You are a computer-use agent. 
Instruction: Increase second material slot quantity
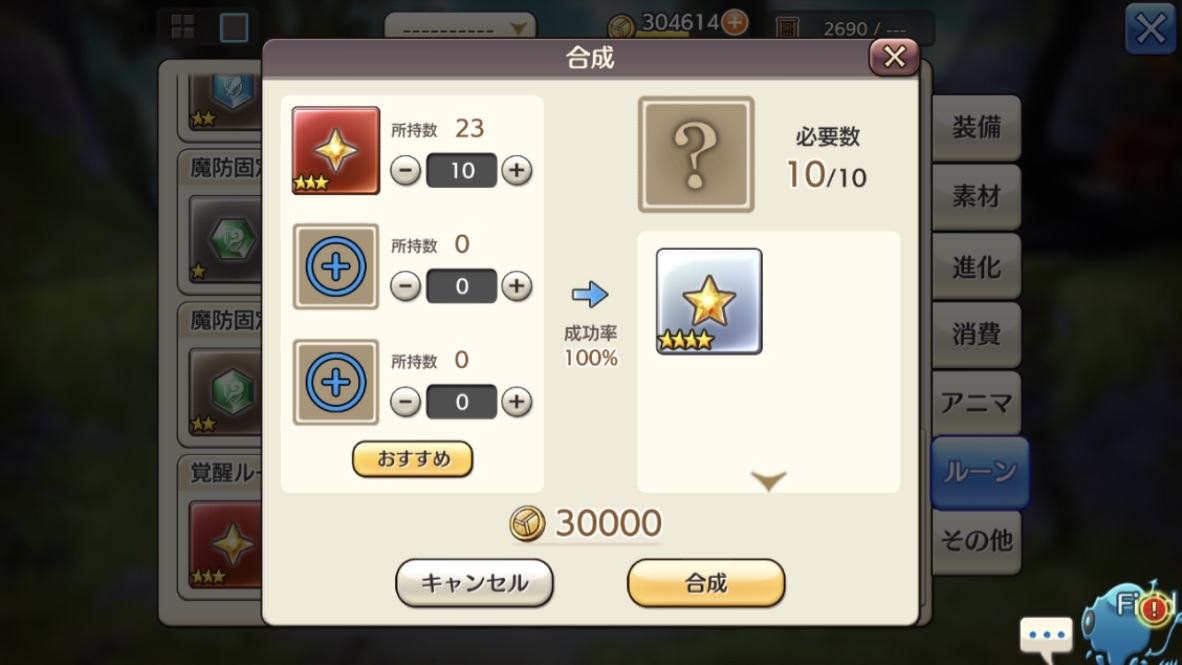[516, 286]
